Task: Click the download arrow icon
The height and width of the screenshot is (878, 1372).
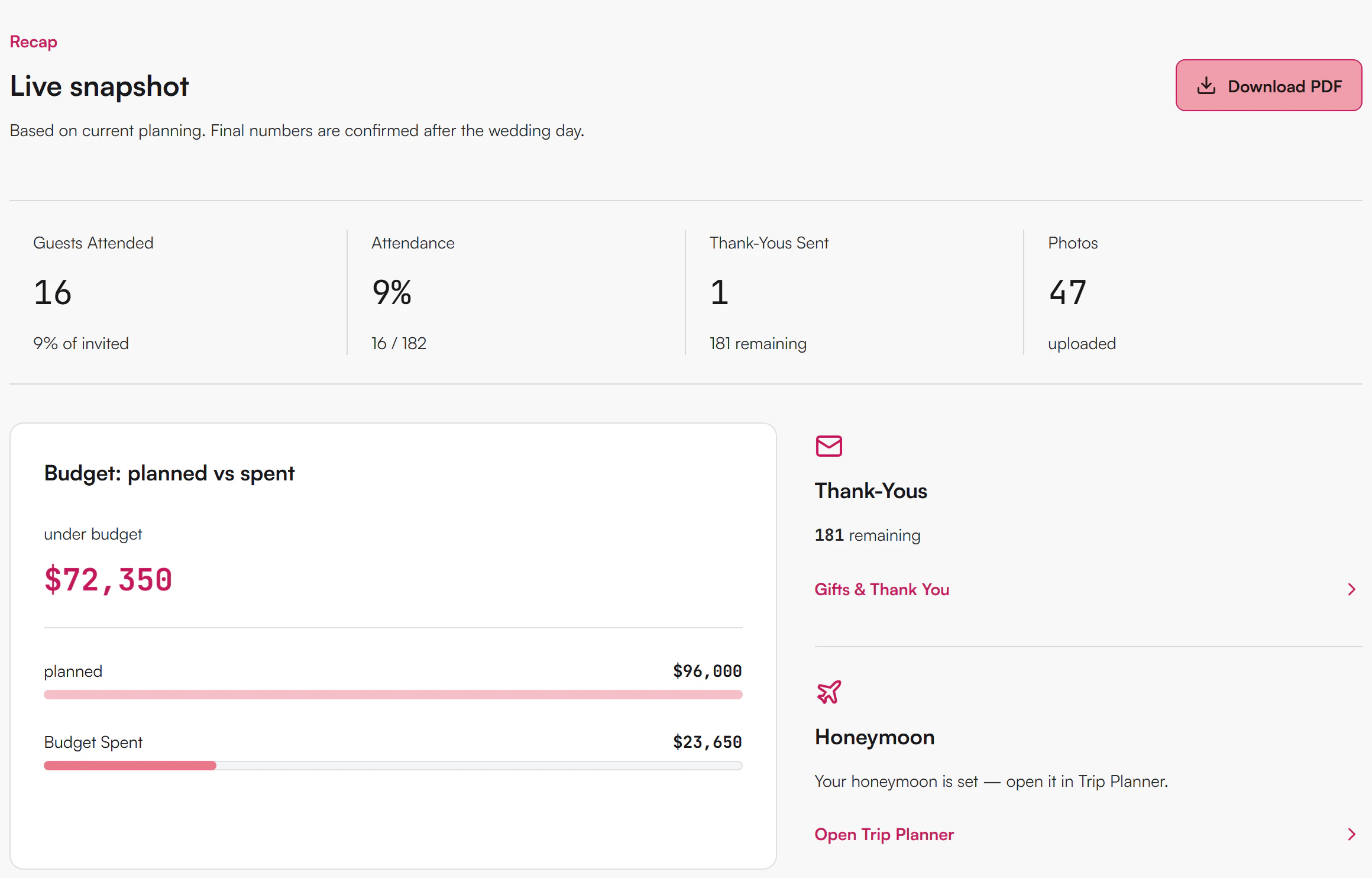Action: pyautogui.click(x=1206, y=86)
